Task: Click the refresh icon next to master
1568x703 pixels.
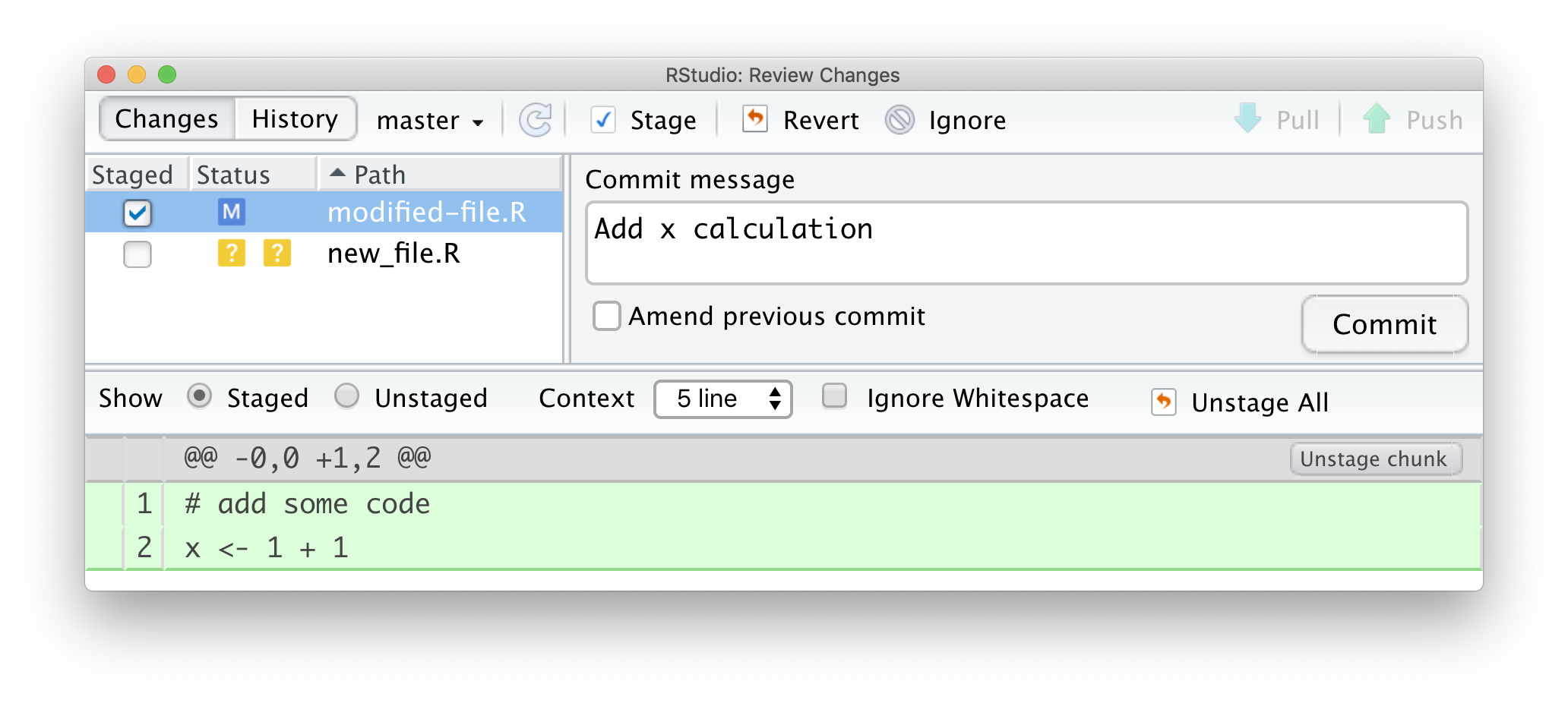Action: pos(536,119)
